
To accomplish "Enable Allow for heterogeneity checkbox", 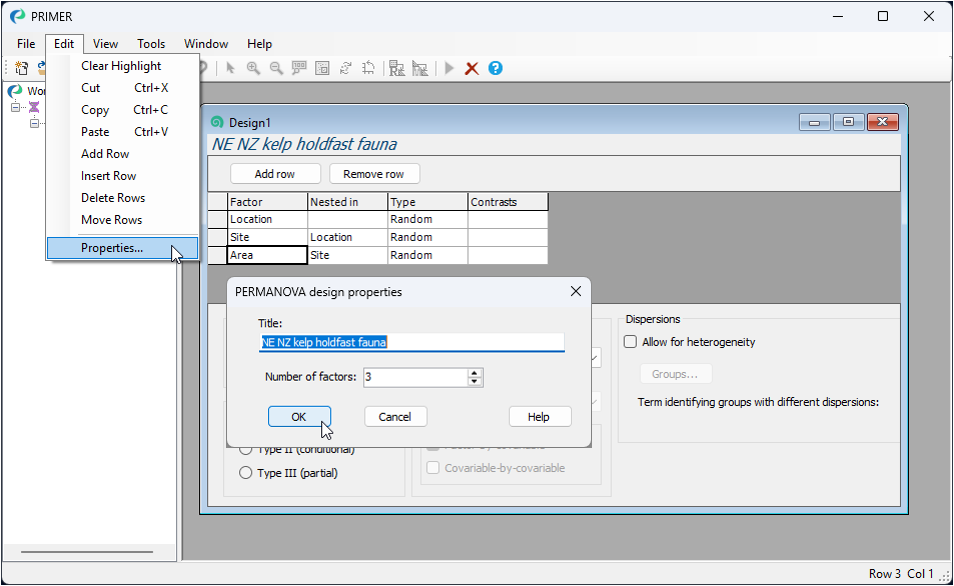I will 631,342.
